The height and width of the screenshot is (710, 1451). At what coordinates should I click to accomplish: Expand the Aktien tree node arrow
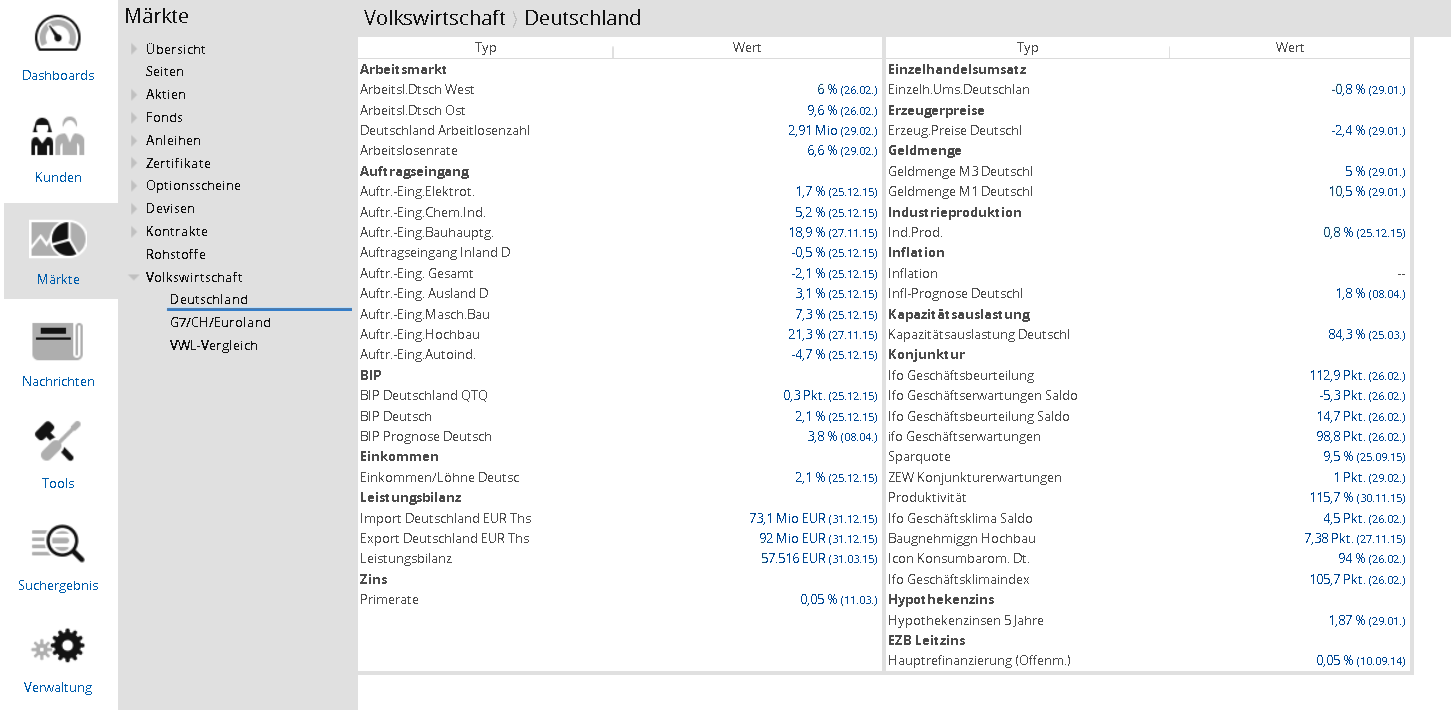pyautogui.click(x=135, y=95)
